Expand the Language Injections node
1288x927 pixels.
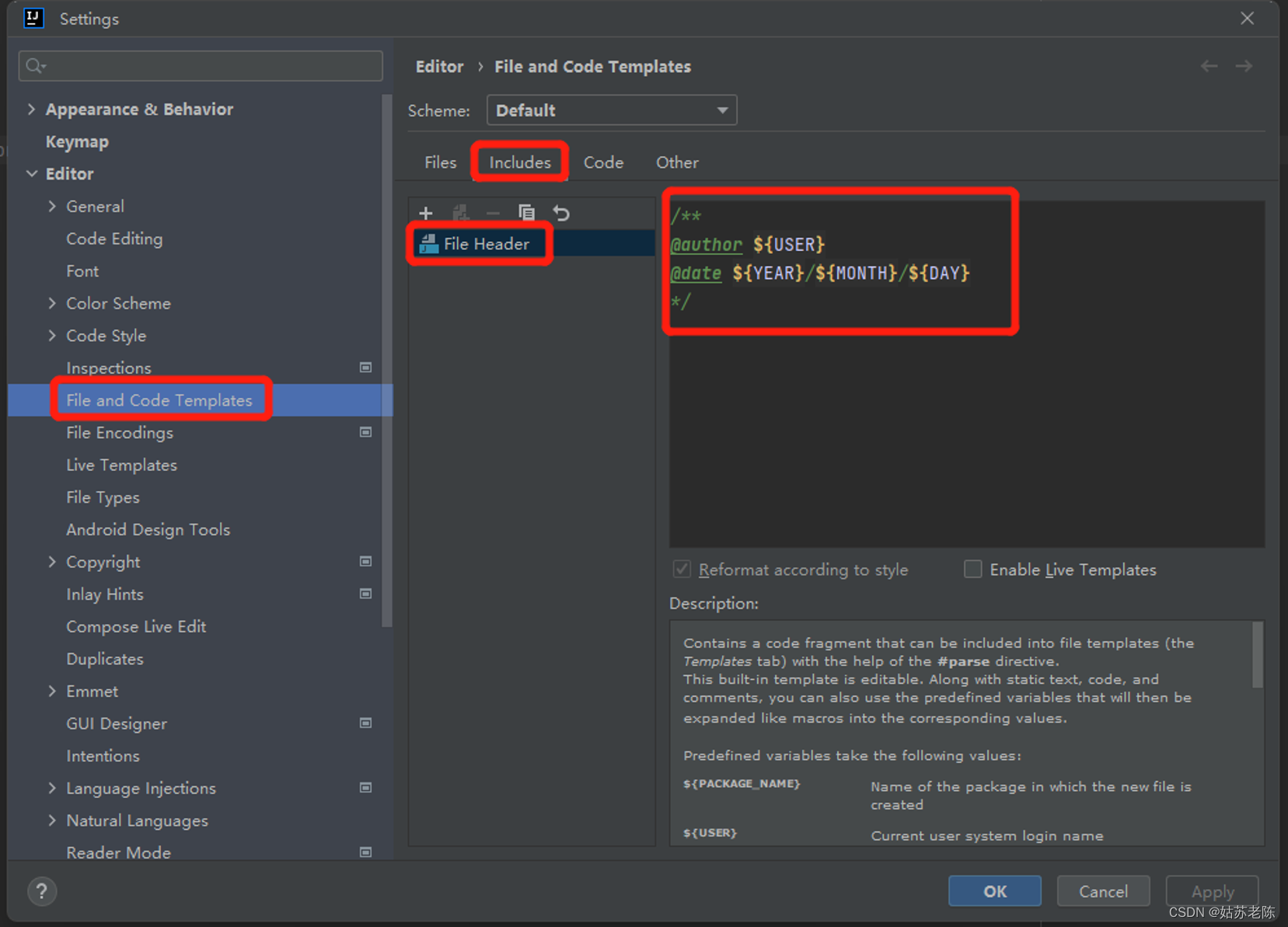pos(52,787)
